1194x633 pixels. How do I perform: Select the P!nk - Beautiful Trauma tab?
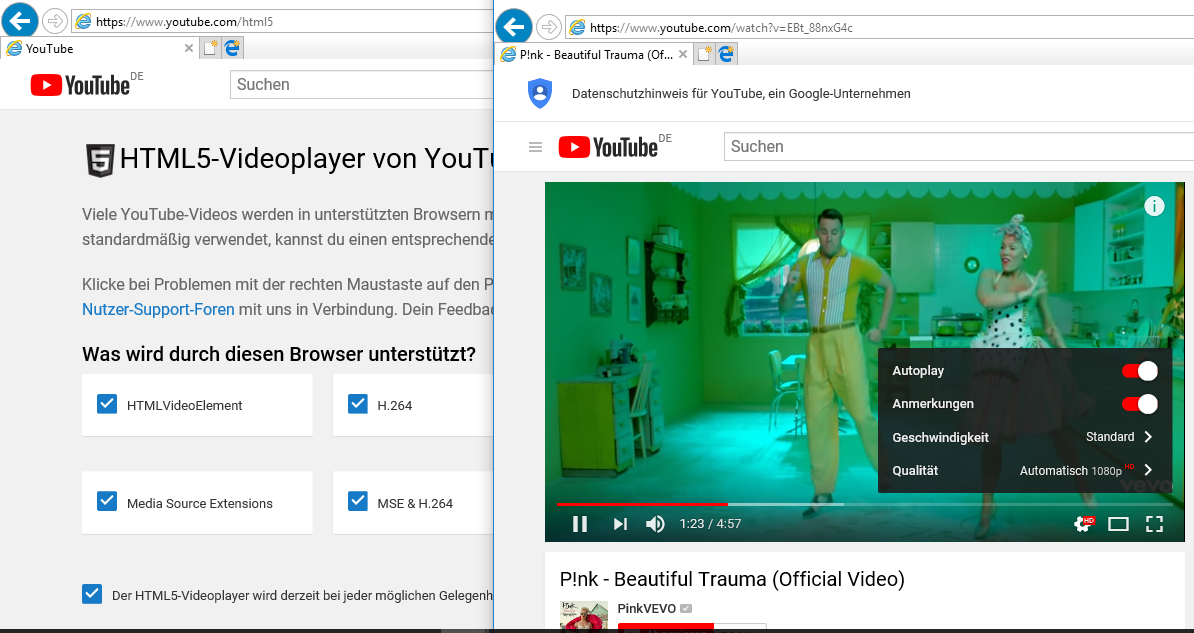(594, 54)
